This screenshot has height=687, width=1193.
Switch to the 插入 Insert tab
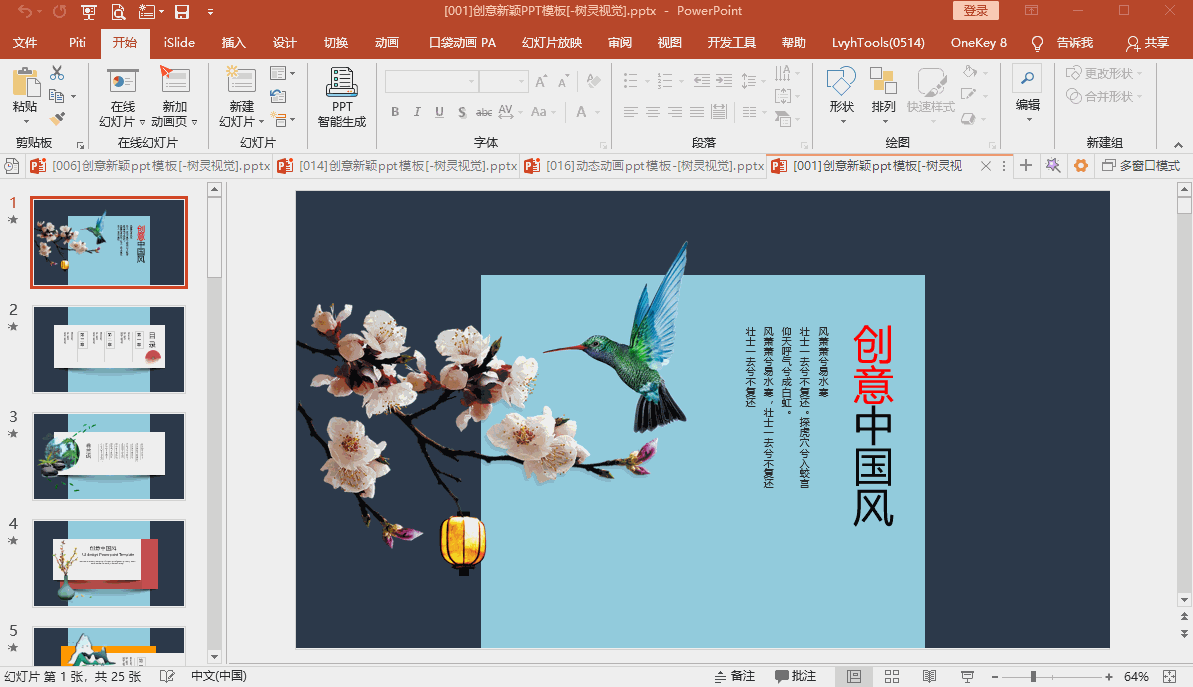[234, 43]
